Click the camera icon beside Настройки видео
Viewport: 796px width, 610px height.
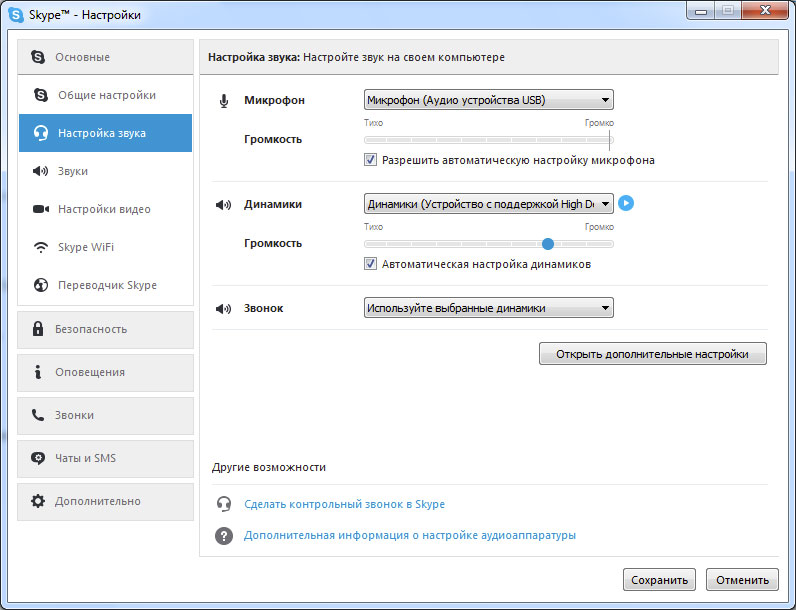pyautogui.click(x=41, y=209)
